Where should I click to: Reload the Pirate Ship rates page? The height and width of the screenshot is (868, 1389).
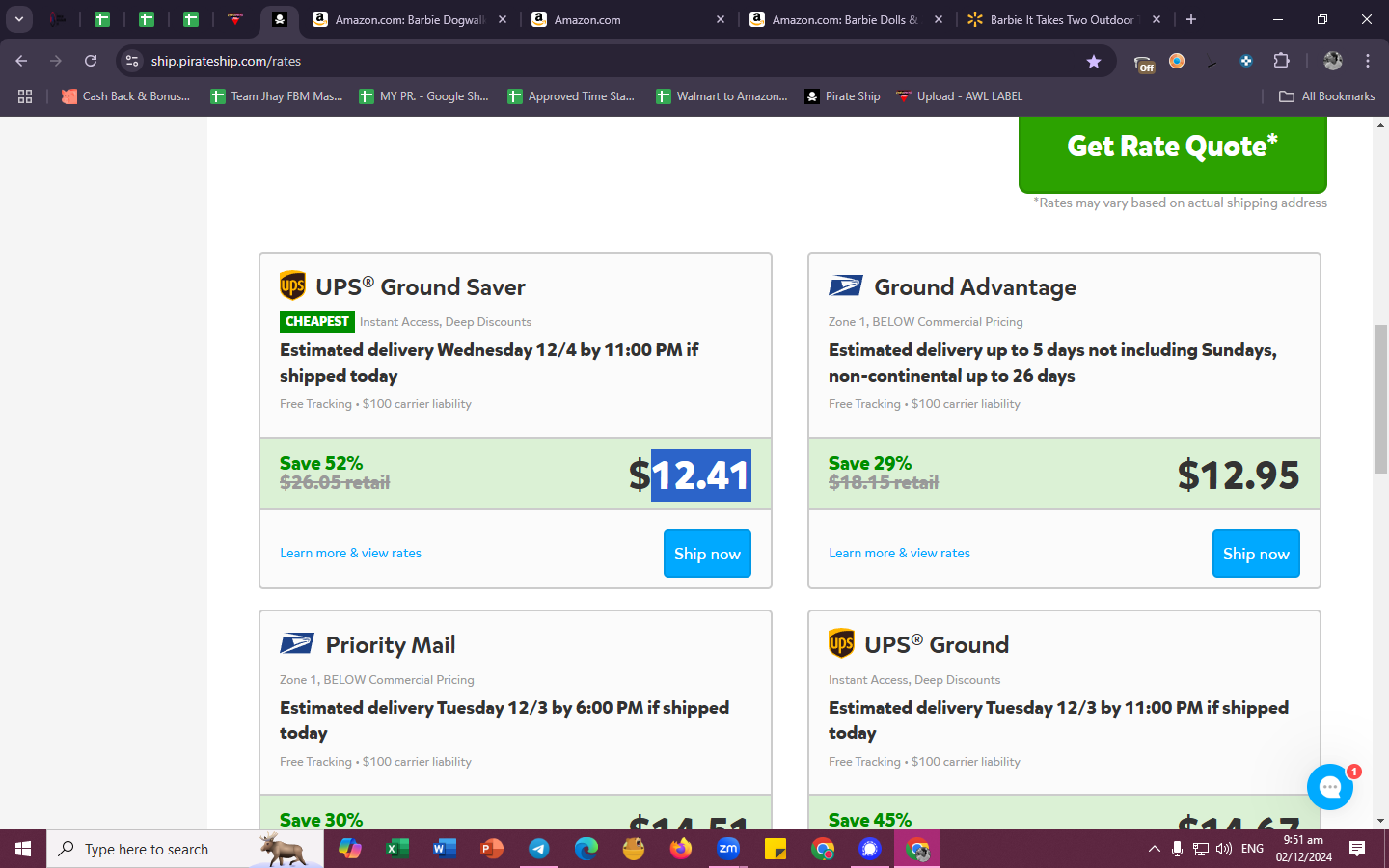point(91,61)
